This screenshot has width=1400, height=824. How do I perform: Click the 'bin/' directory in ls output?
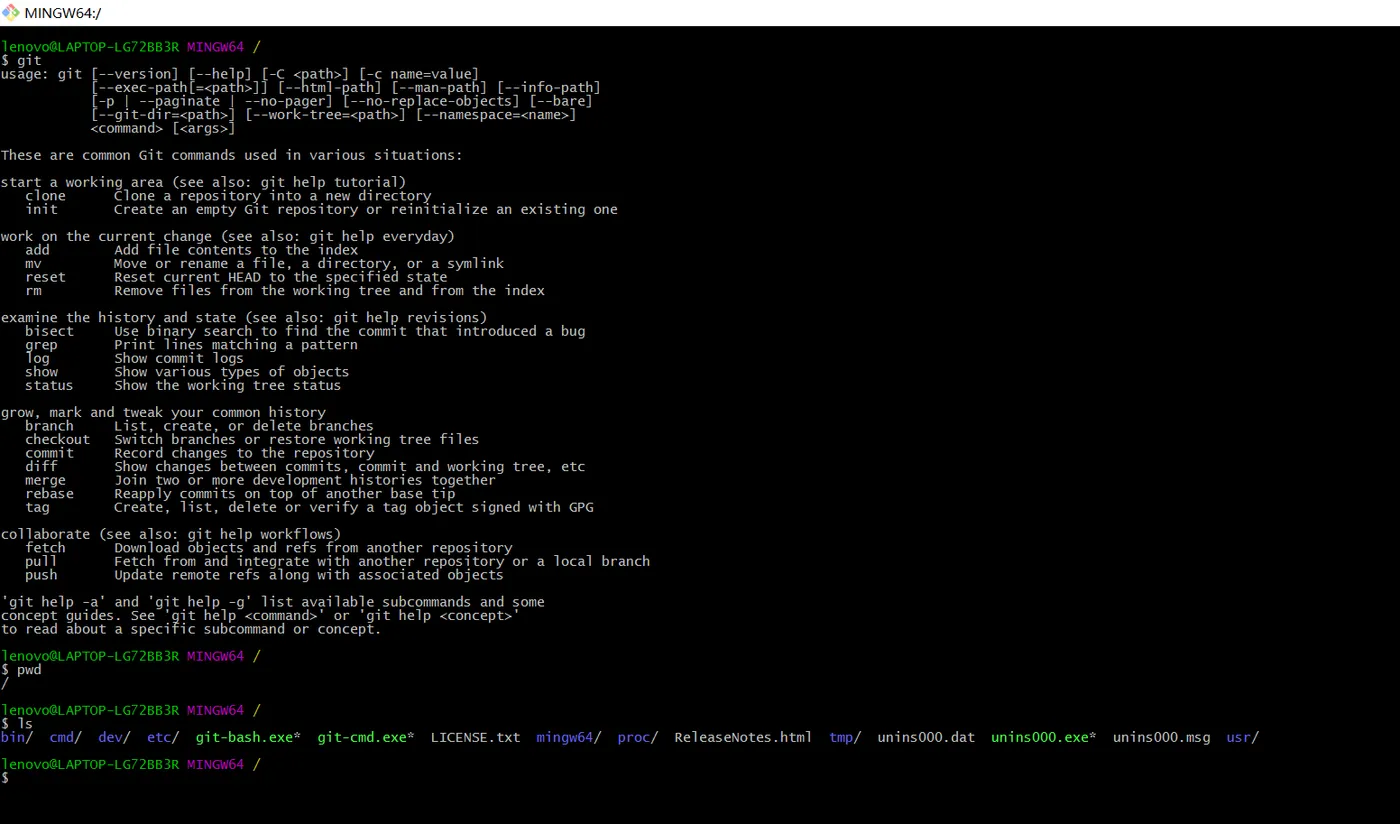coord(17,737)
